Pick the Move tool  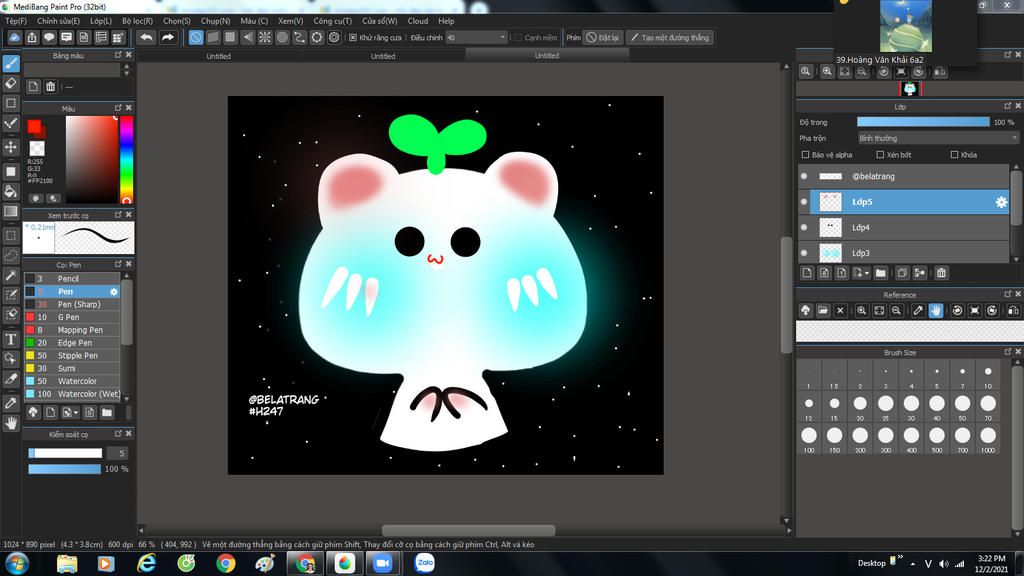11,147
